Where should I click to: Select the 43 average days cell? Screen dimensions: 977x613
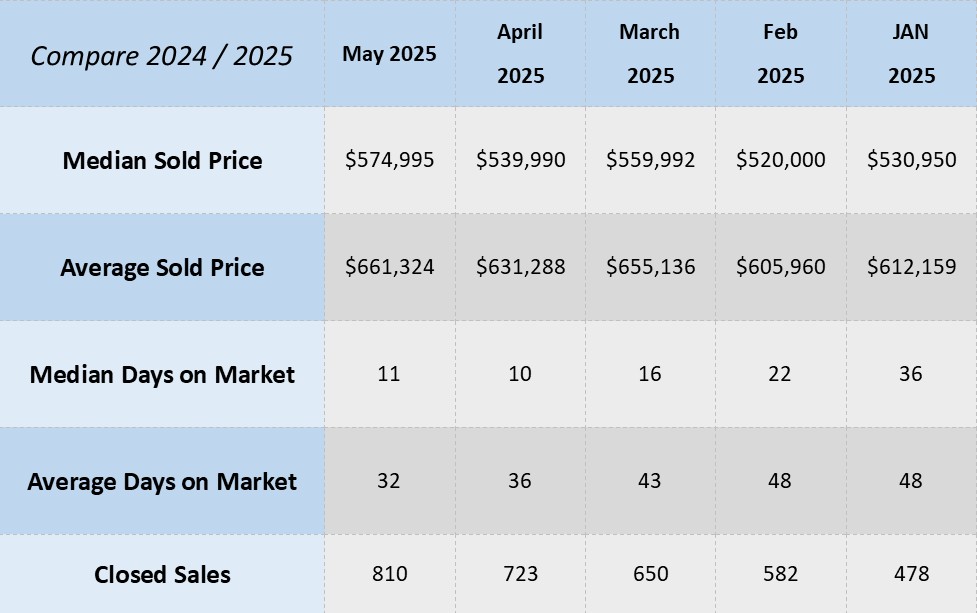pyautogui.click(x=650, y=481)
